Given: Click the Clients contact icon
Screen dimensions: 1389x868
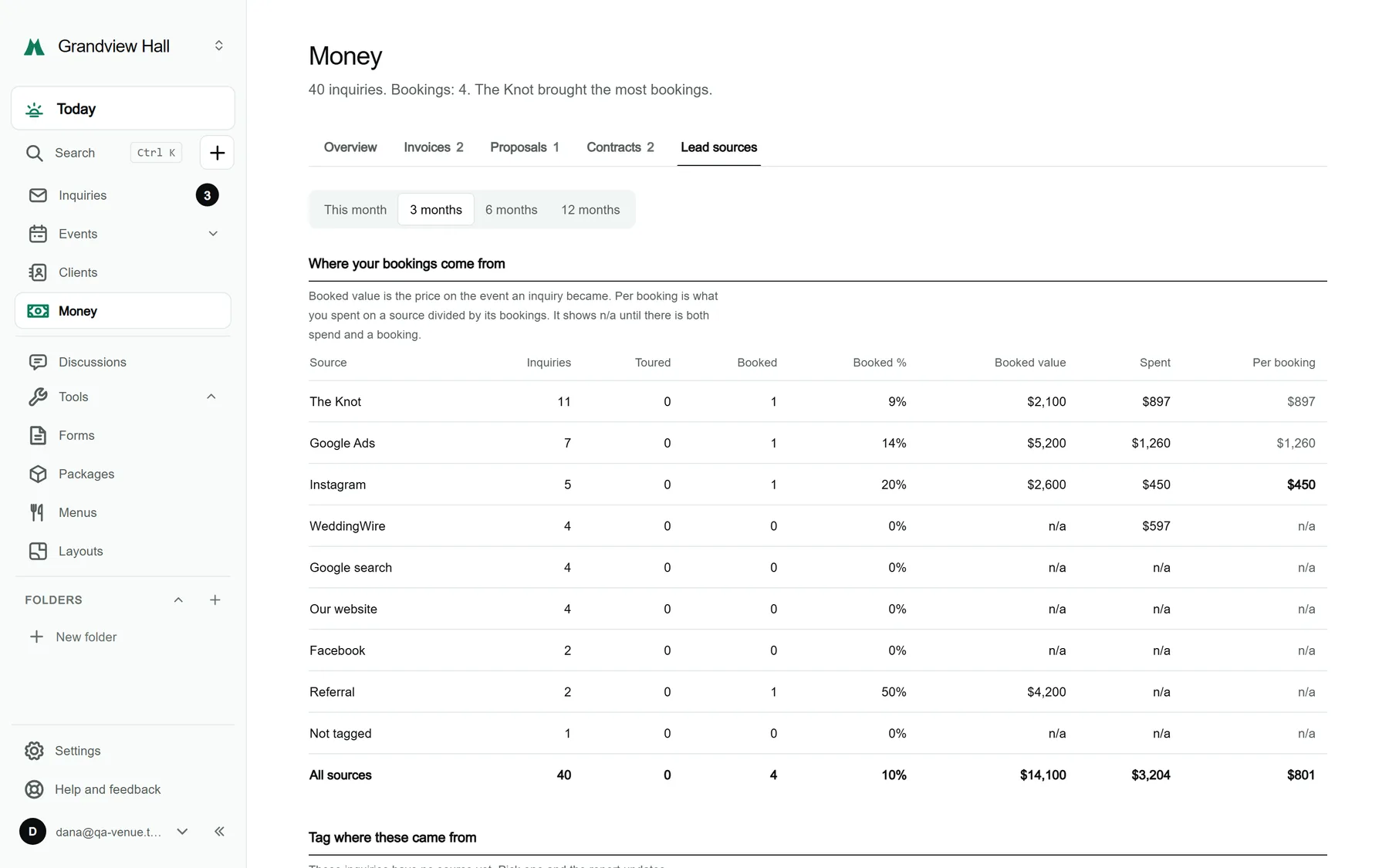Looking at the screenshot, I should [x=38, y=272].
